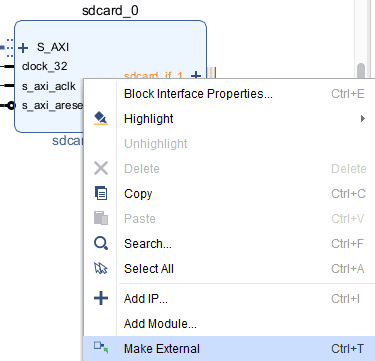Click the Copy pages icon
The height and width of the screenshot is (361, 375).
[x=101, y=193]
